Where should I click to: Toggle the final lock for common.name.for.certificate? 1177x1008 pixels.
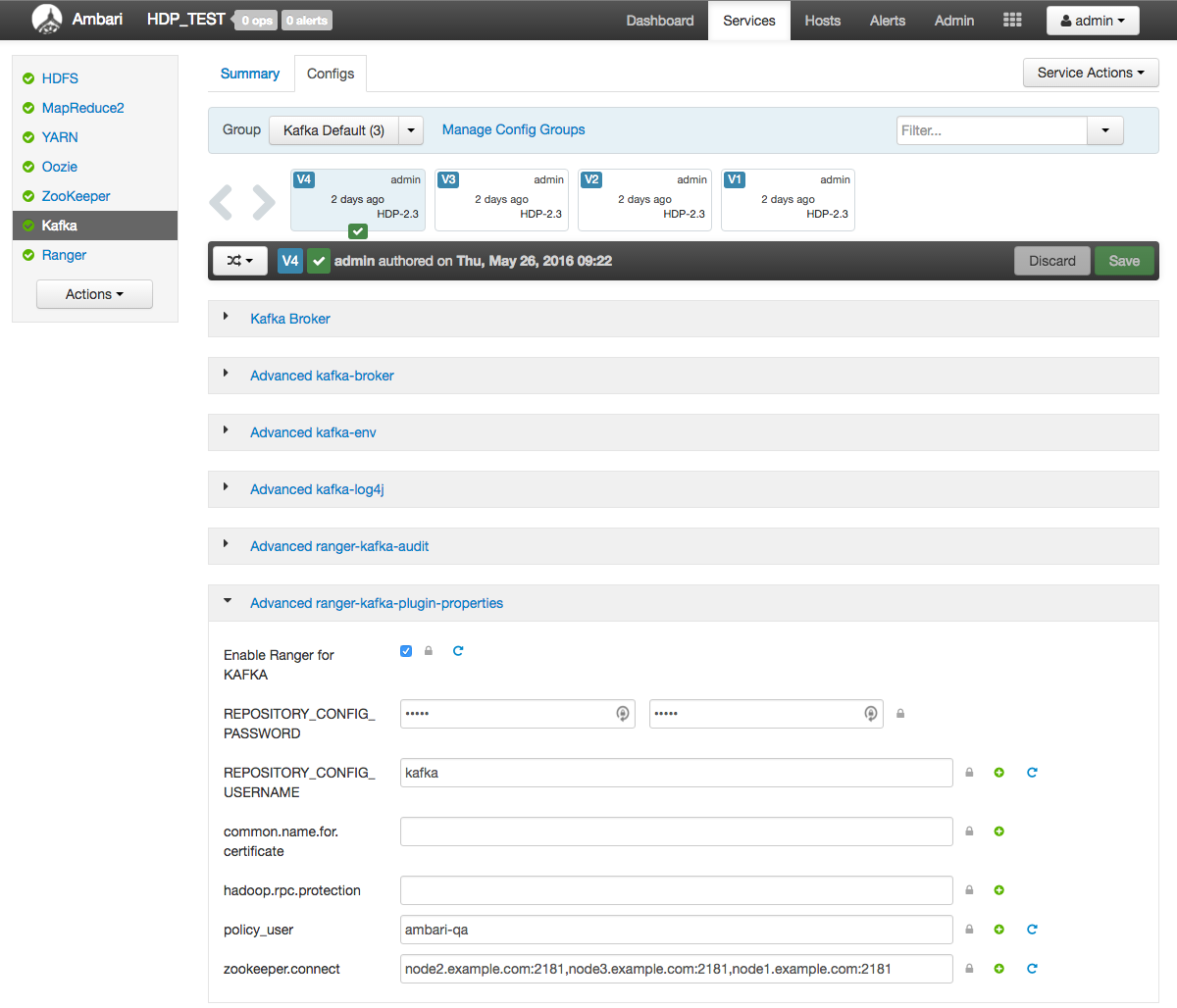coord(969,831)
